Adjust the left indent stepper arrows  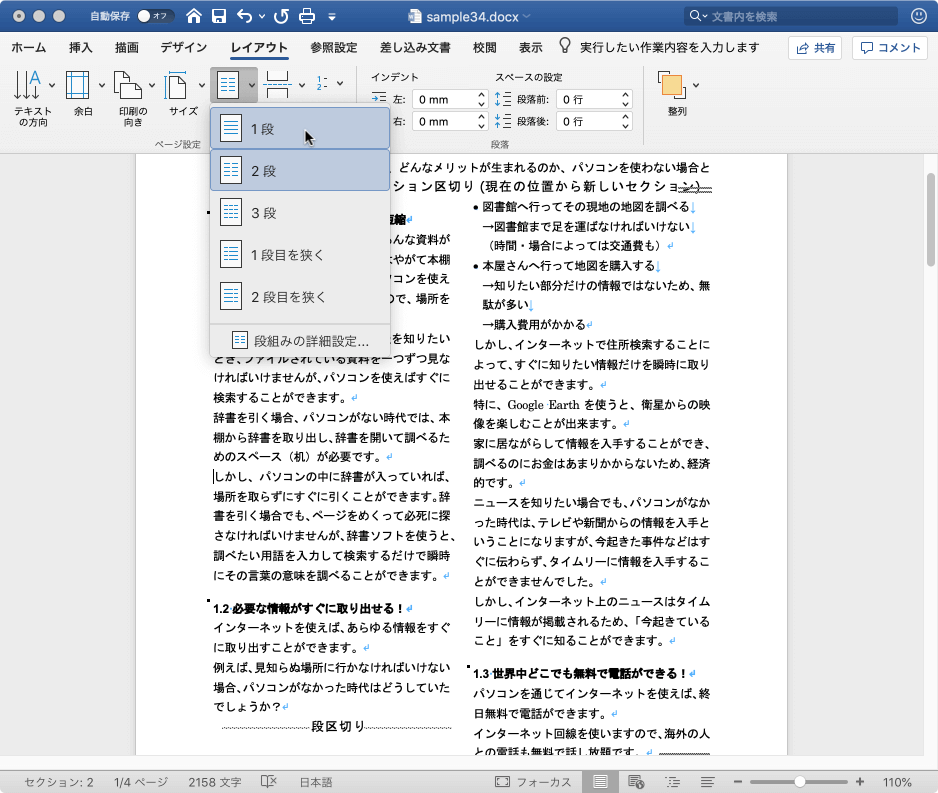pyautogui.click(x=482, y=99)
